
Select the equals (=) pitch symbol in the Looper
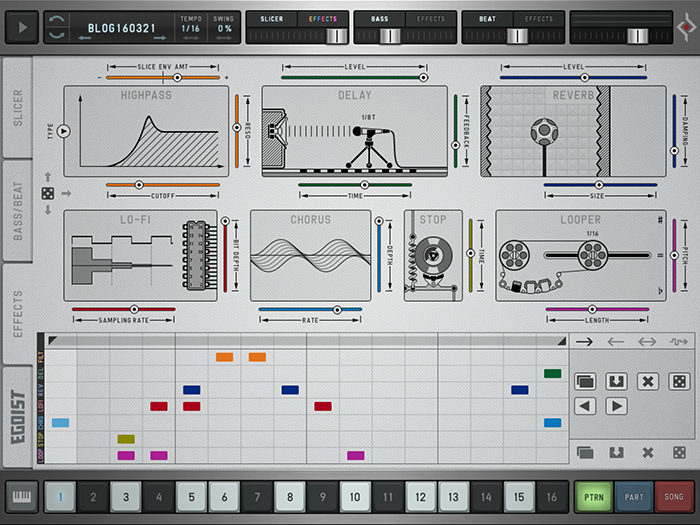pyautogui.click(x=660, y=255)
